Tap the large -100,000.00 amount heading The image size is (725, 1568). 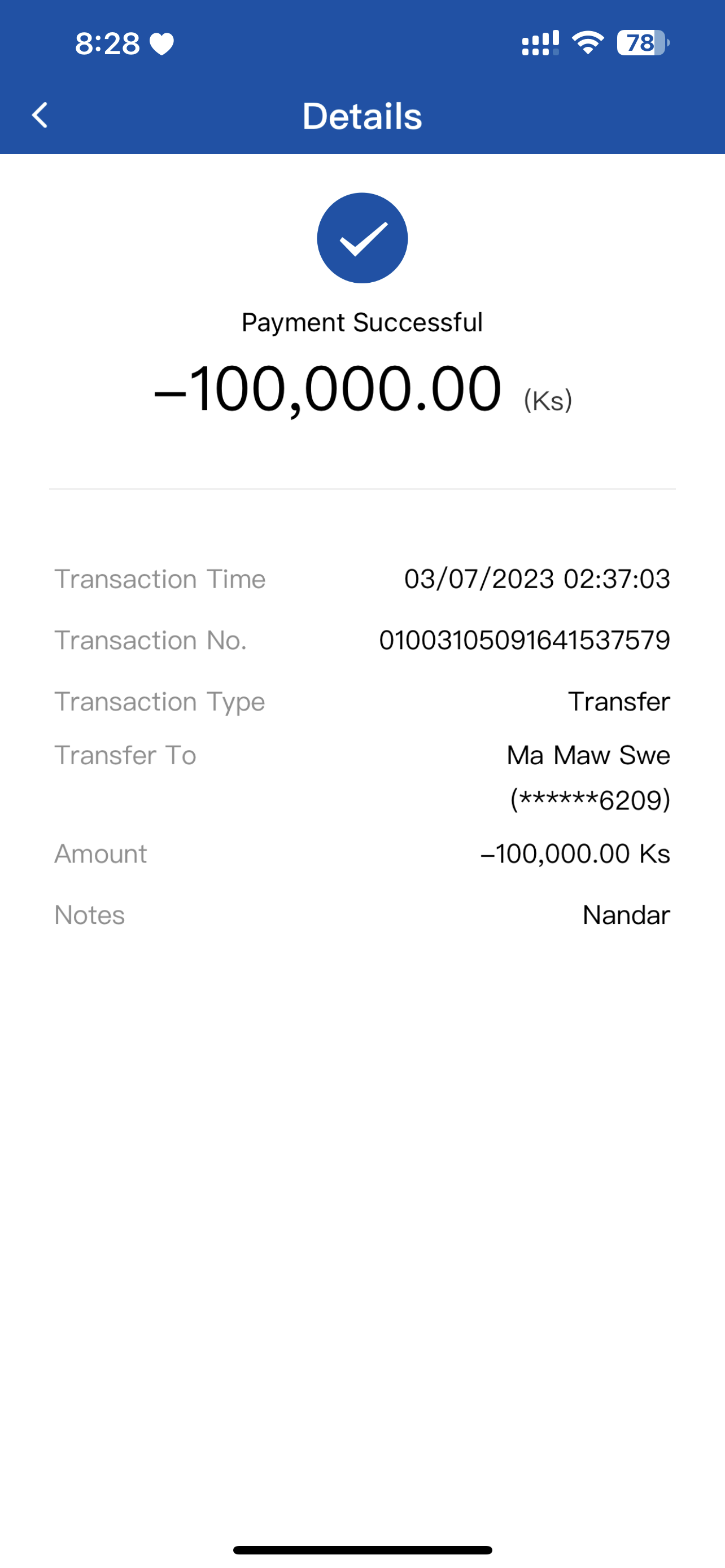point(329,388)
